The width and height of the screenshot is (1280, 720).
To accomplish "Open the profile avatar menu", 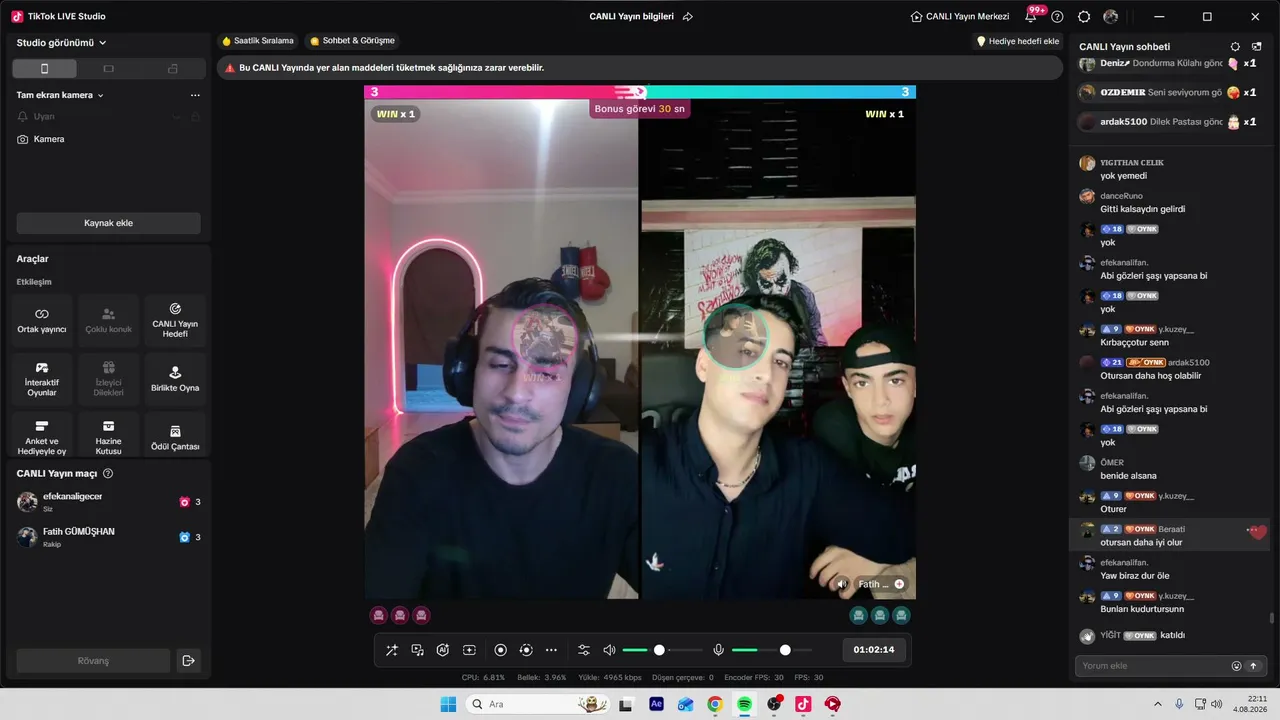I will pyautogui.click(x=1111, y=17).
